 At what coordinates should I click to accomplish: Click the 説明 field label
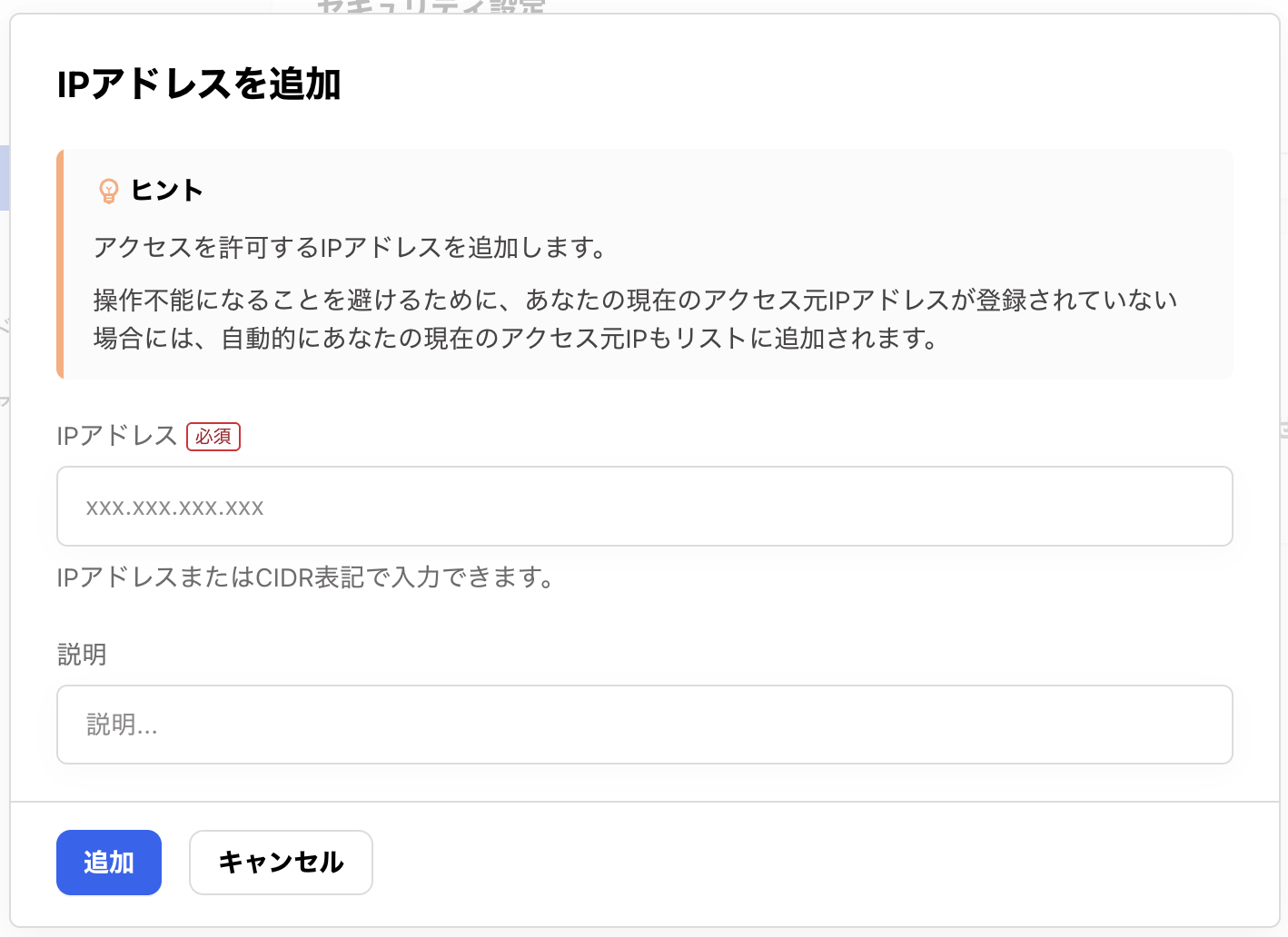click(x=82, y=655)
